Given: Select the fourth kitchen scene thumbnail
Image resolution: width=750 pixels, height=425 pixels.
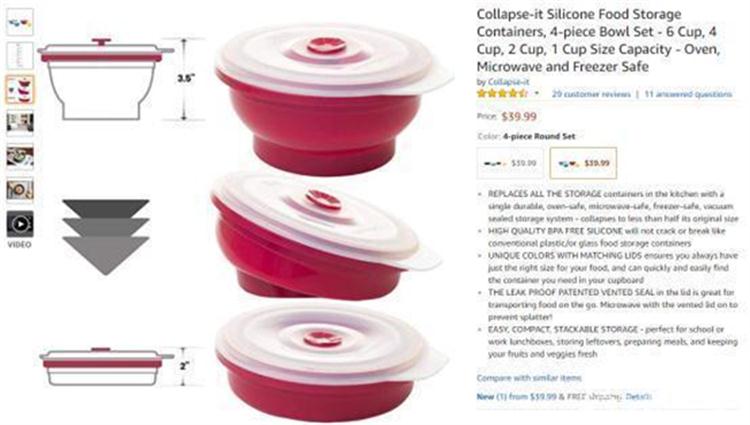Looking at the screenshot, I should [20, 123].
